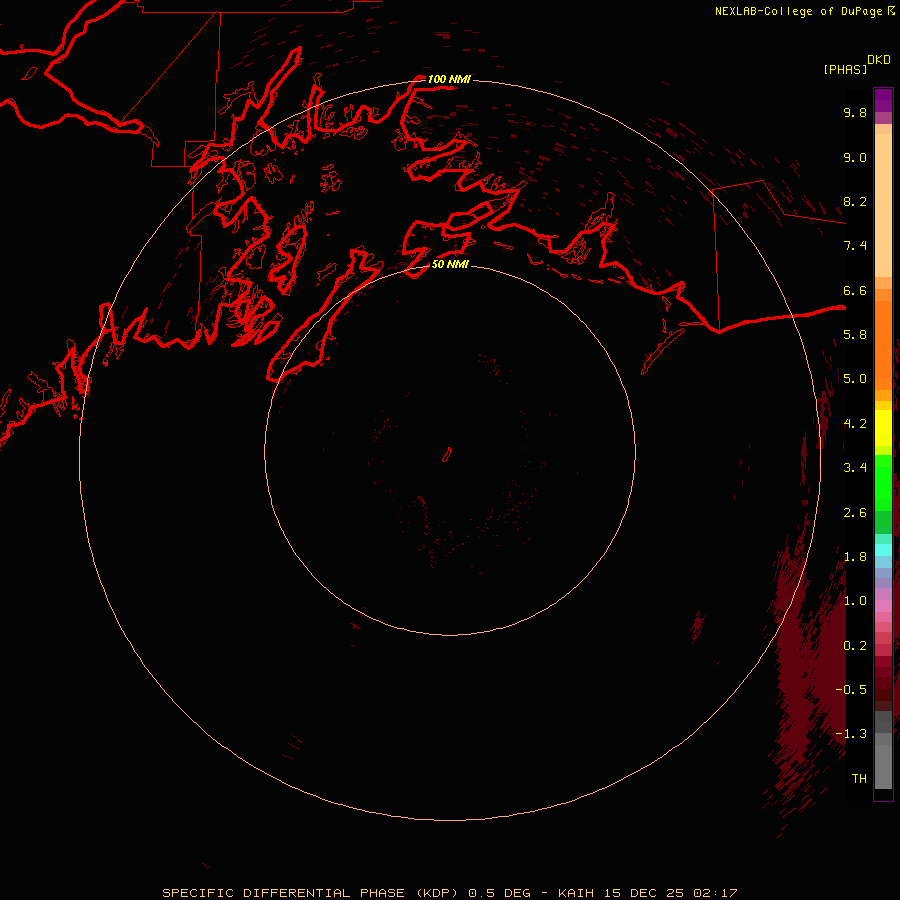
Task: Click the TH threshold label
Action: point(859,779)
